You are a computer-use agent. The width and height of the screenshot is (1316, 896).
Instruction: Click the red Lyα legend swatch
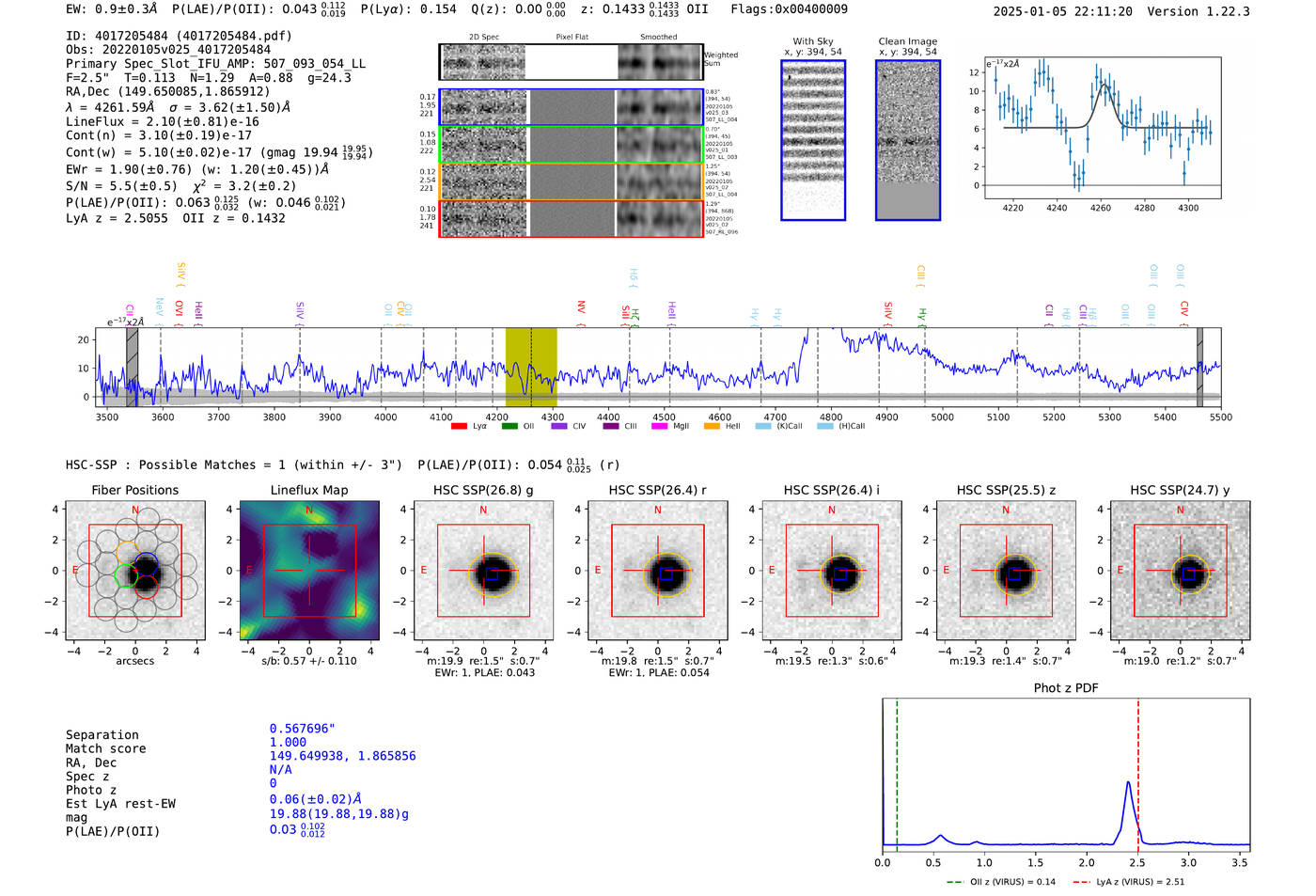459,427
